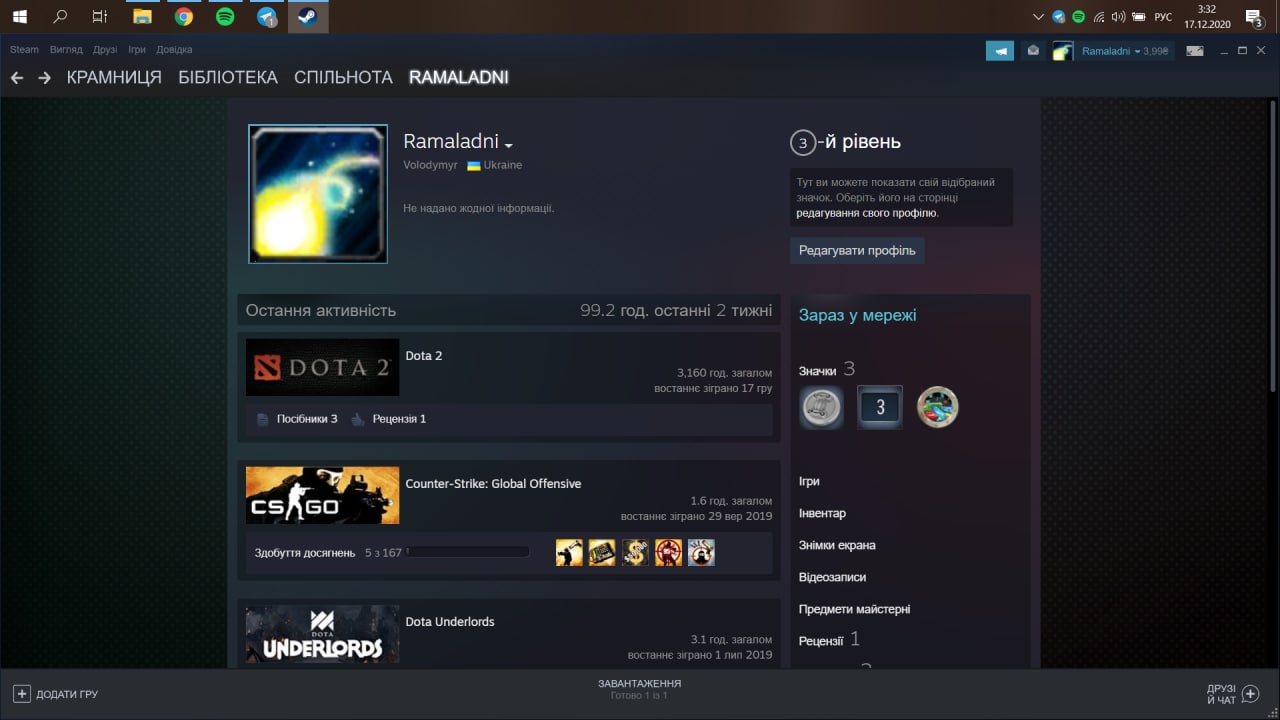
Task: Open the Dota Underlords game banner
Action: tap(322, 634)
